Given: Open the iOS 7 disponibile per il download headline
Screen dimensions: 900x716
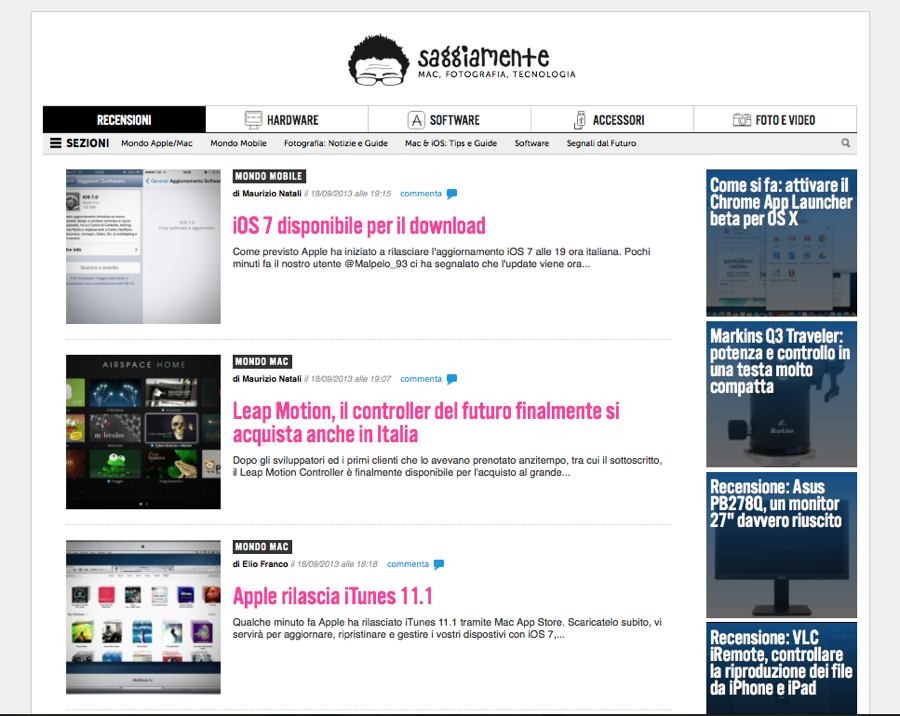Looking at the screenshot, I should [359, 226].
